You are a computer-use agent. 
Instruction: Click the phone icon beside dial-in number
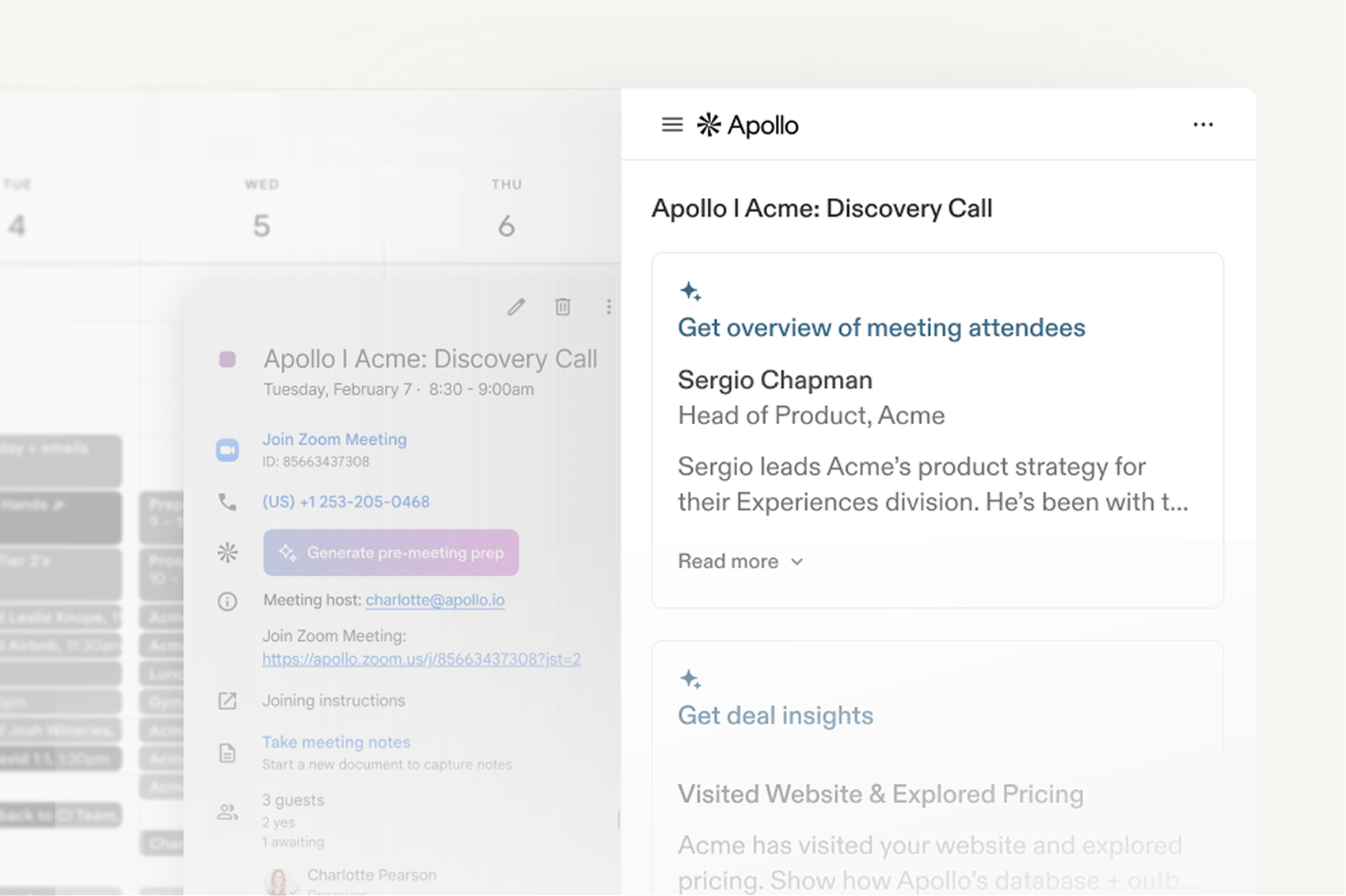pyautogui.click(x=227, y=502)
